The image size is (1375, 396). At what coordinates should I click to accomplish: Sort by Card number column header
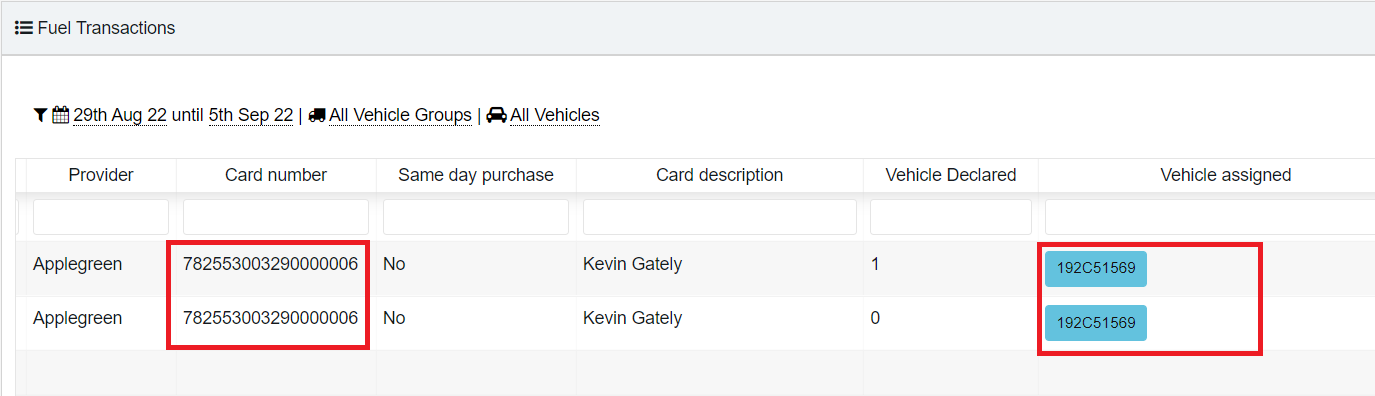tap(276, 175)
